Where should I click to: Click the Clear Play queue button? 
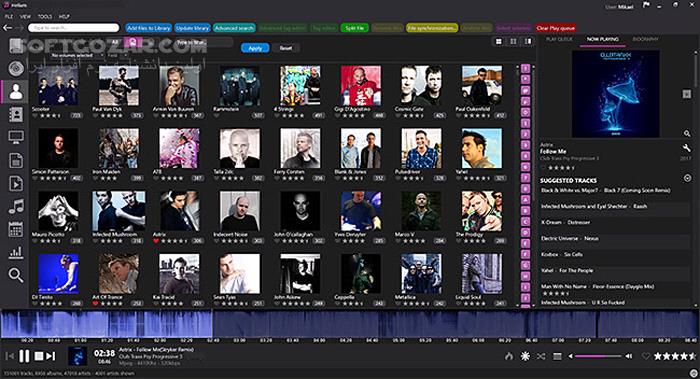556,28
